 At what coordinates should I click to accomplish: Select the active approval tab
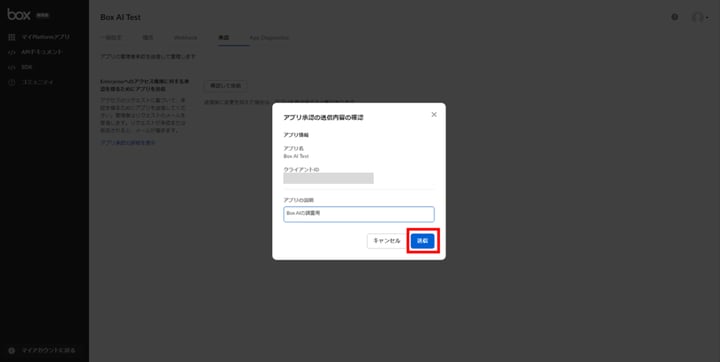pos(224,38)
